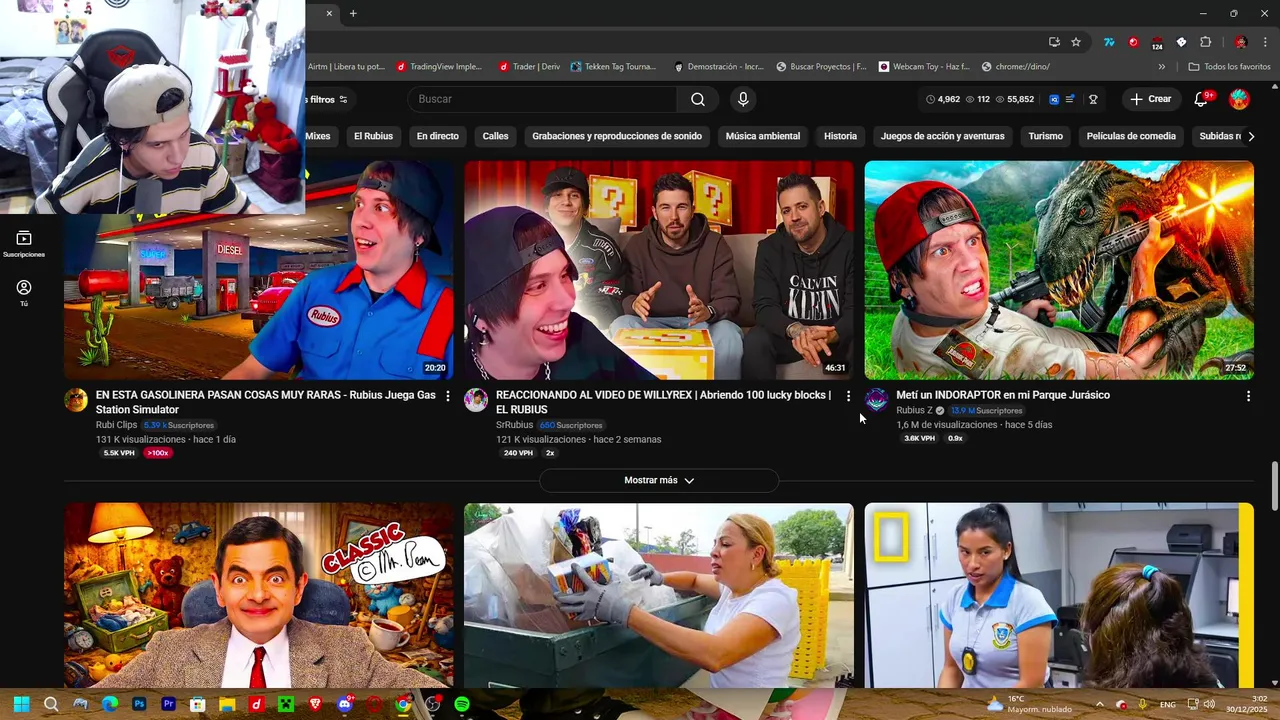Select the Turismo chip
The height and width of the screenshot is (720, 1280).
click(x=1046, y=136)
